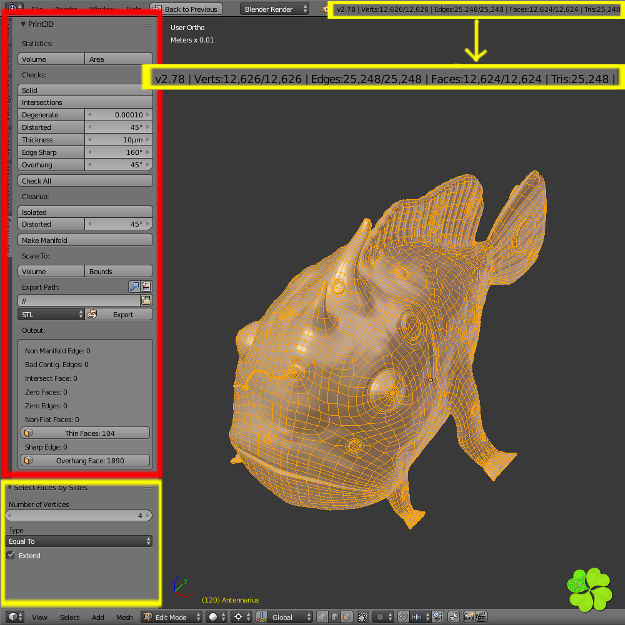Switch to vertex select mode

click(x=322, y=617)
